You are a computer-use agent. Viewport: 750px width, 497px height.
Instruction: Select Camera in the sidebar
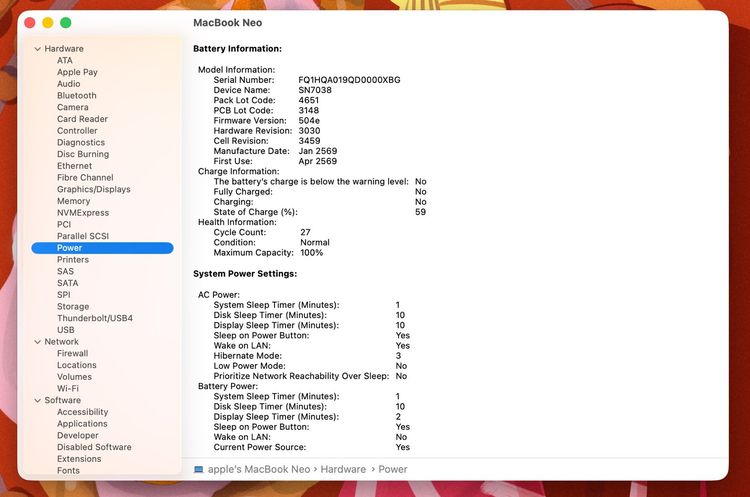73,107
